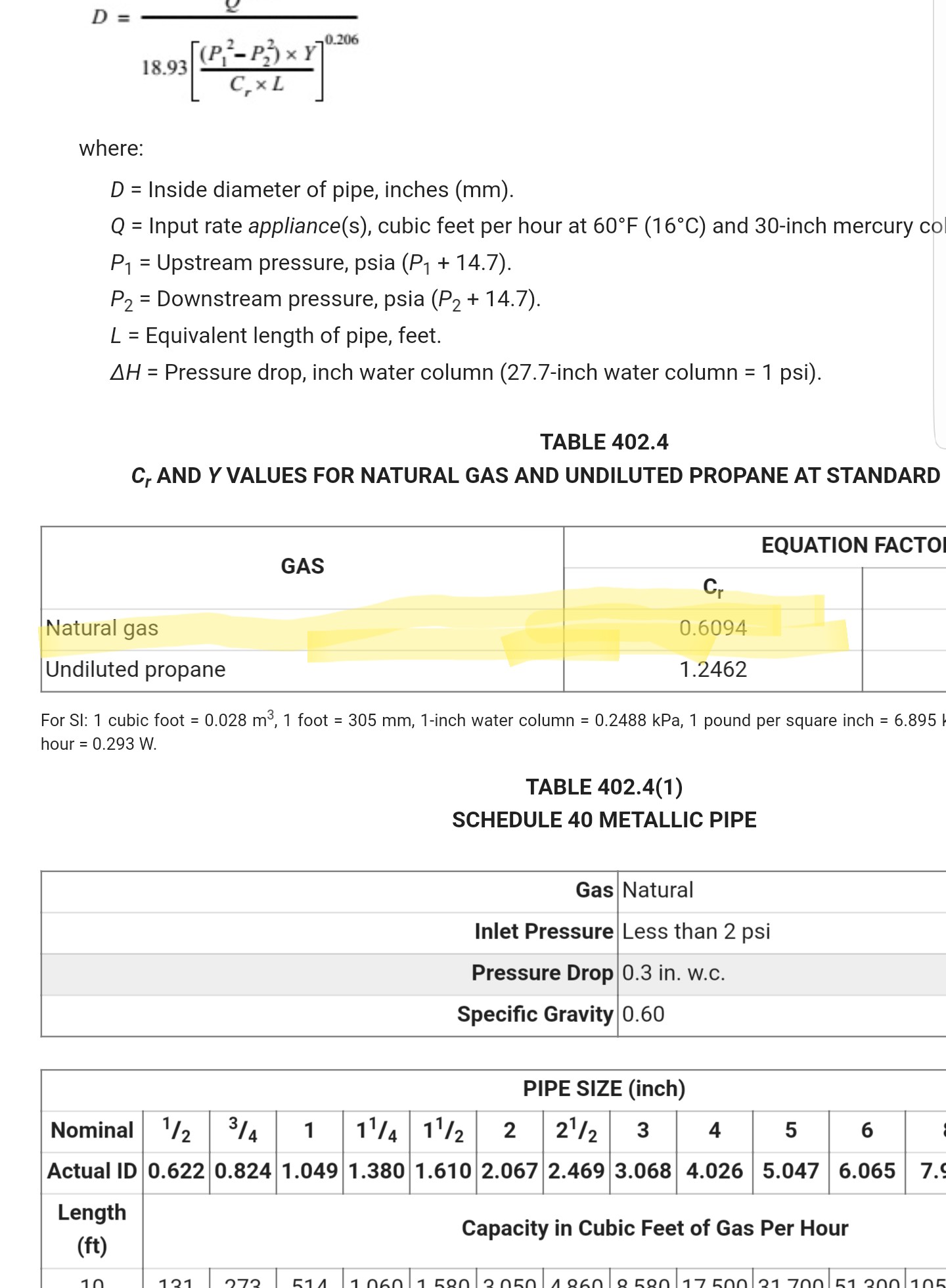Select the Pressure Drop 0.3 in. w.c. value
The image size is (946, 1288).
[673, 973]
